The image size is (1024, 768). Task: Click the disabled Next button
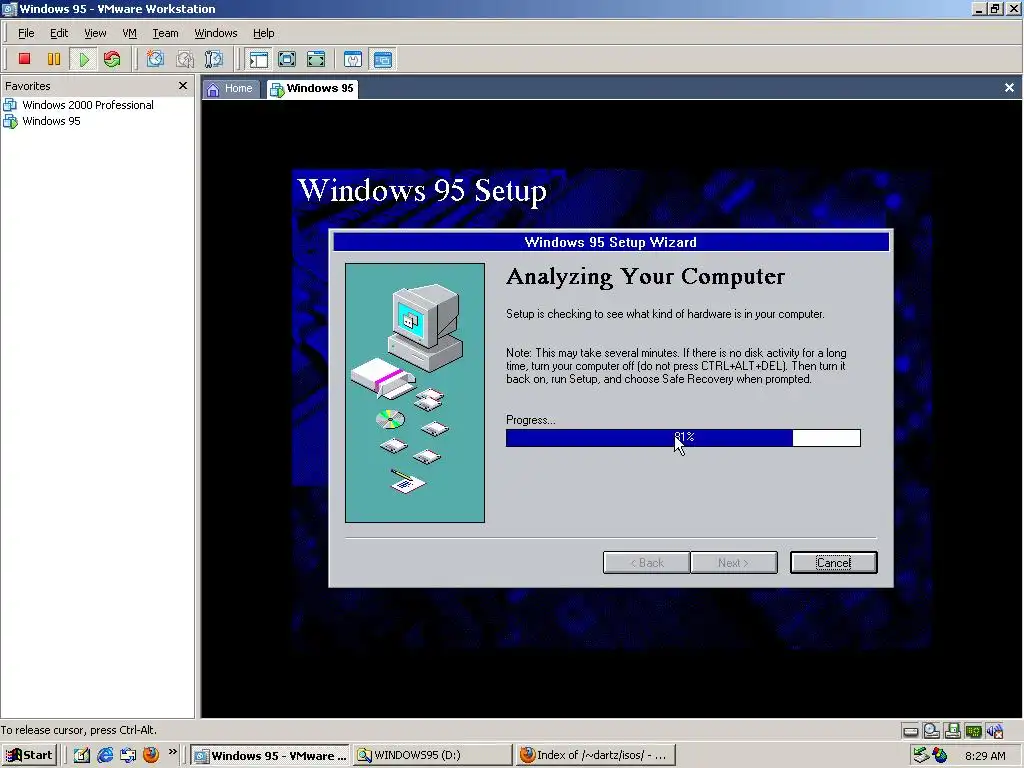point(733,562)
